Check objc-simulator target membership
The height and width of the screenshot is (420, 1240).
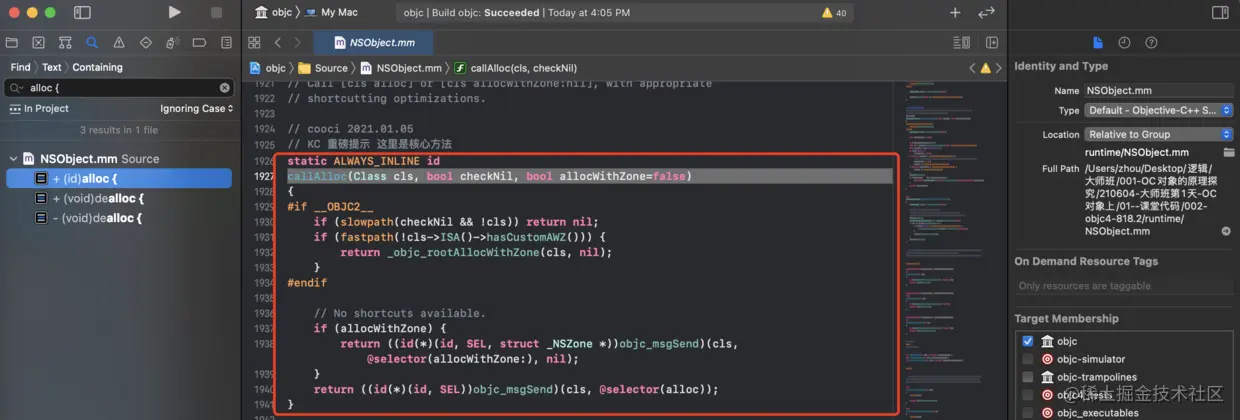coord(1027,359)
